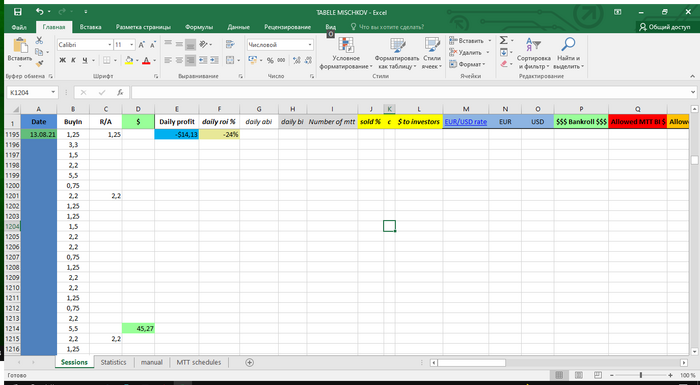Click the wrap text icon

pos(230,44)
